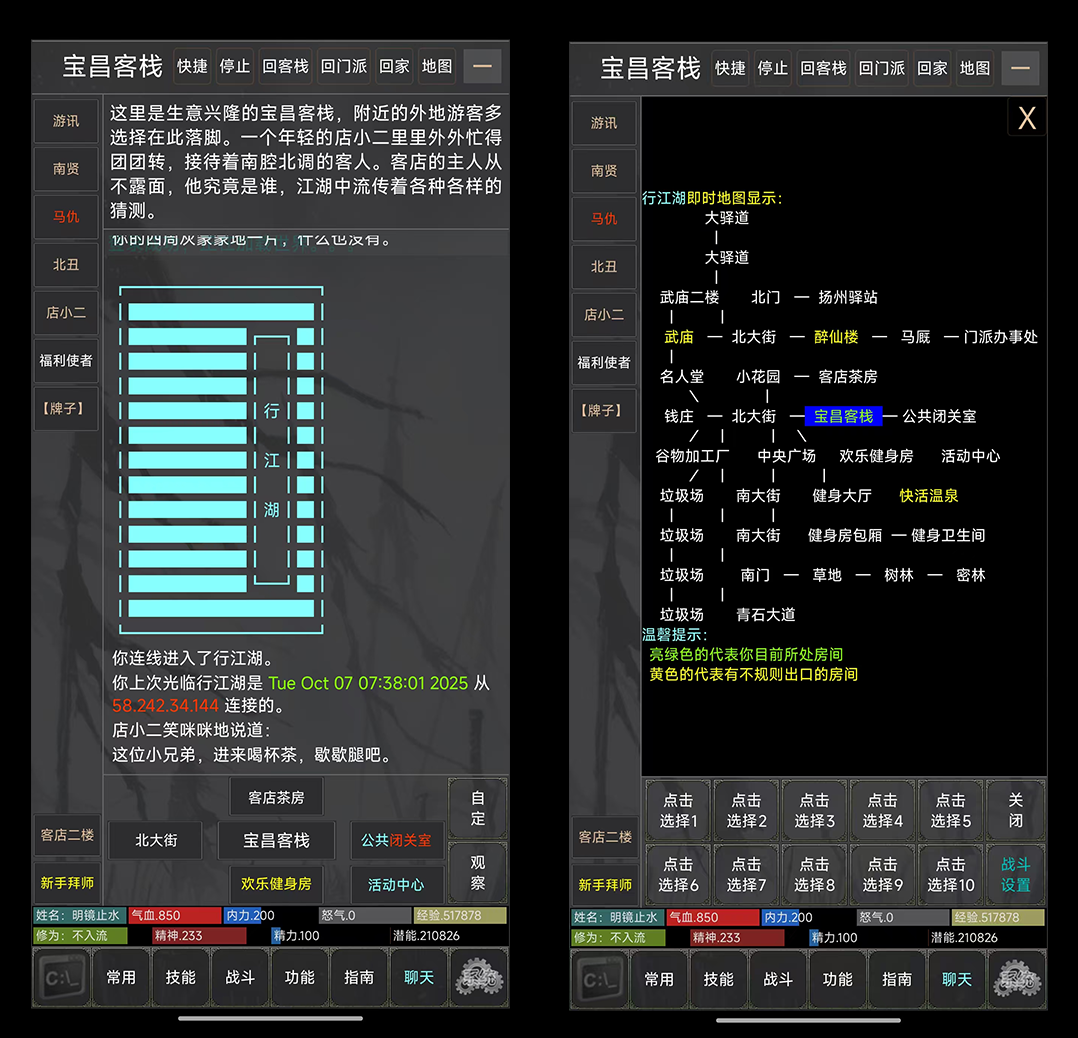Screen dimensions: 1078x1038
Task: Switch to the 聊天 chat tab
Action: (x=418, y=978)
